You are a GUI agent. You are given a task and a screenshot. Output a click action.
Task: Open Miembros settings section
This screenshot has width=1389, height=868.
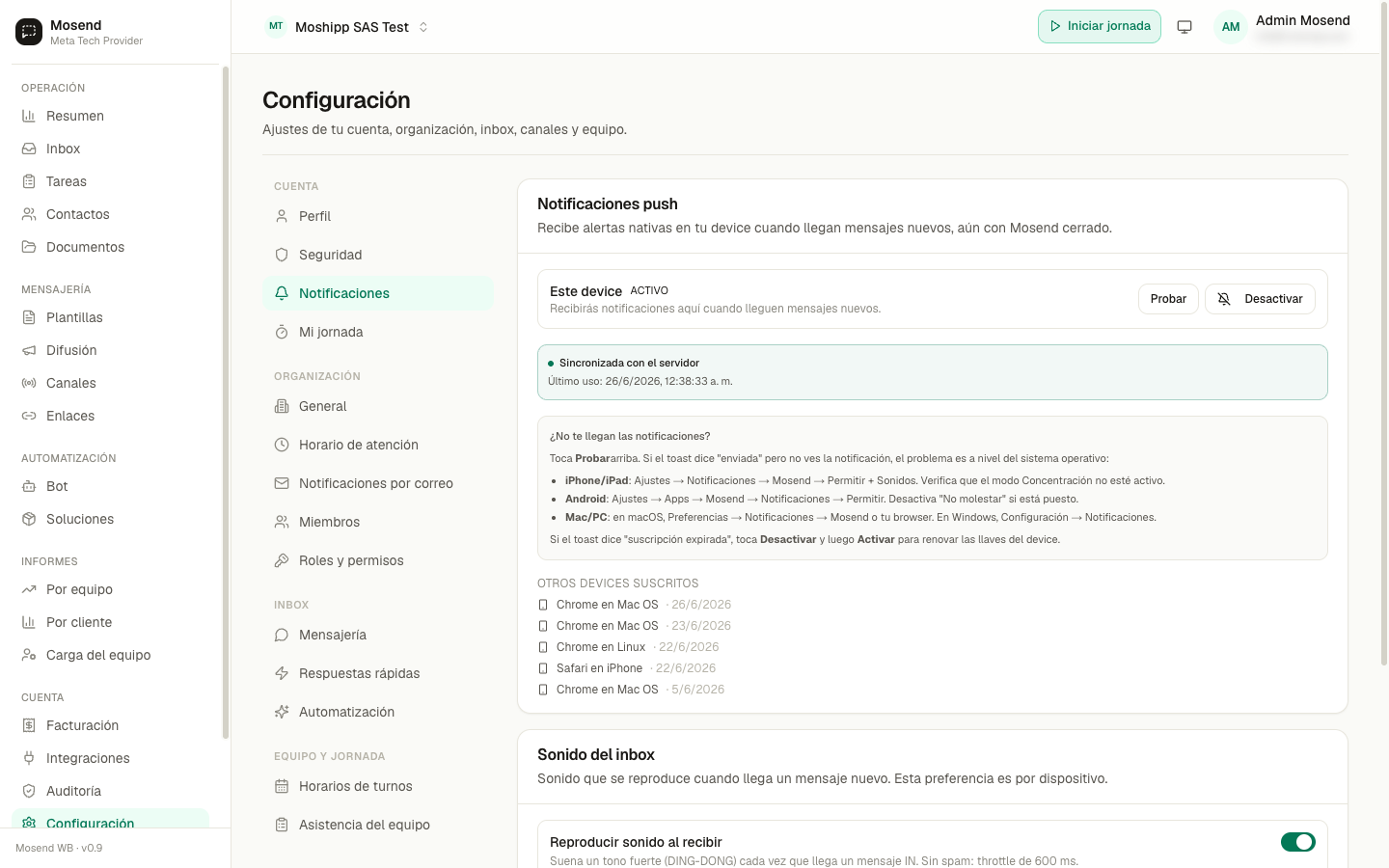378,522
